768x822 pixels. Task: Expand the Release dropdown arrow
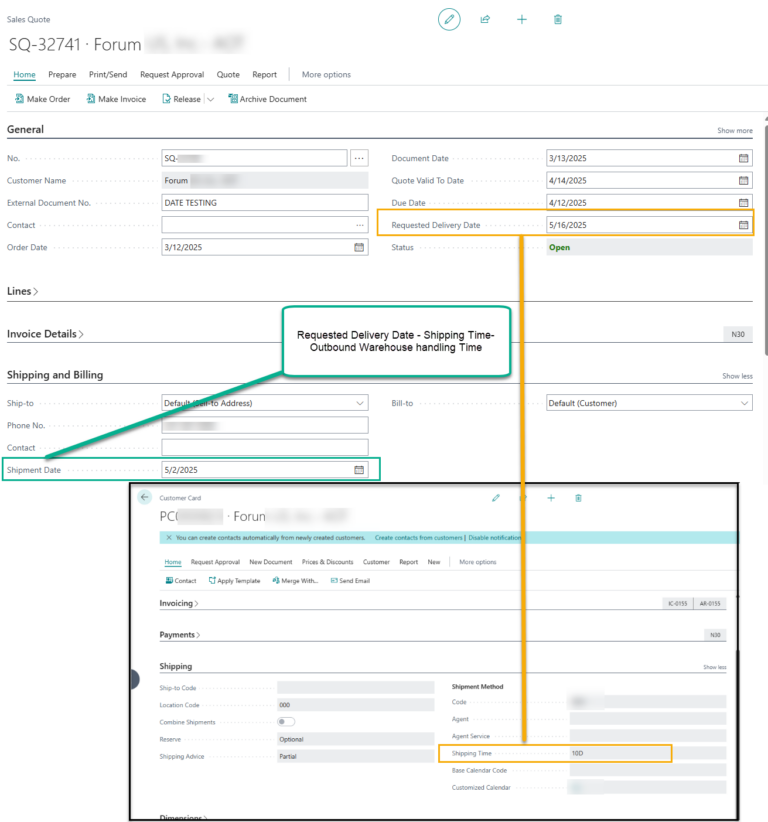(210, 99)
